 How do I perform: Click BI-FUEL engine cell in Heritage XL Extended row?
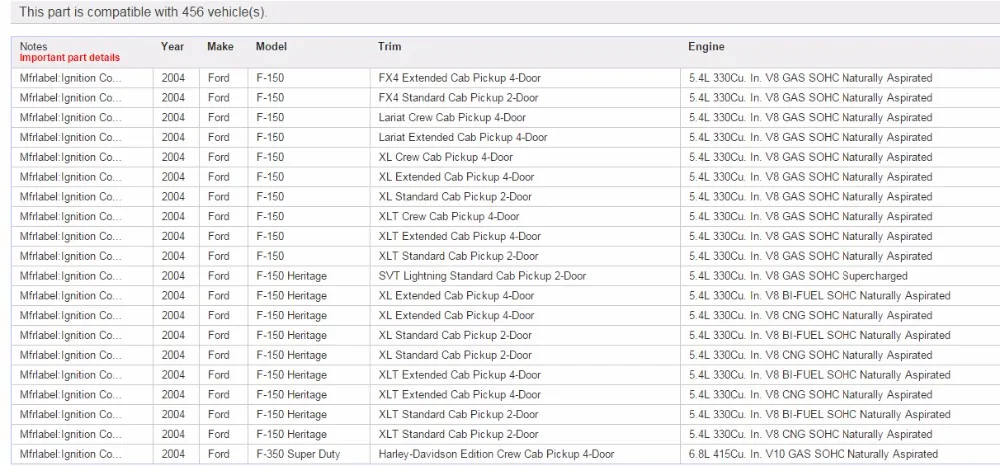pyautogui.click(x=820, y=296)
